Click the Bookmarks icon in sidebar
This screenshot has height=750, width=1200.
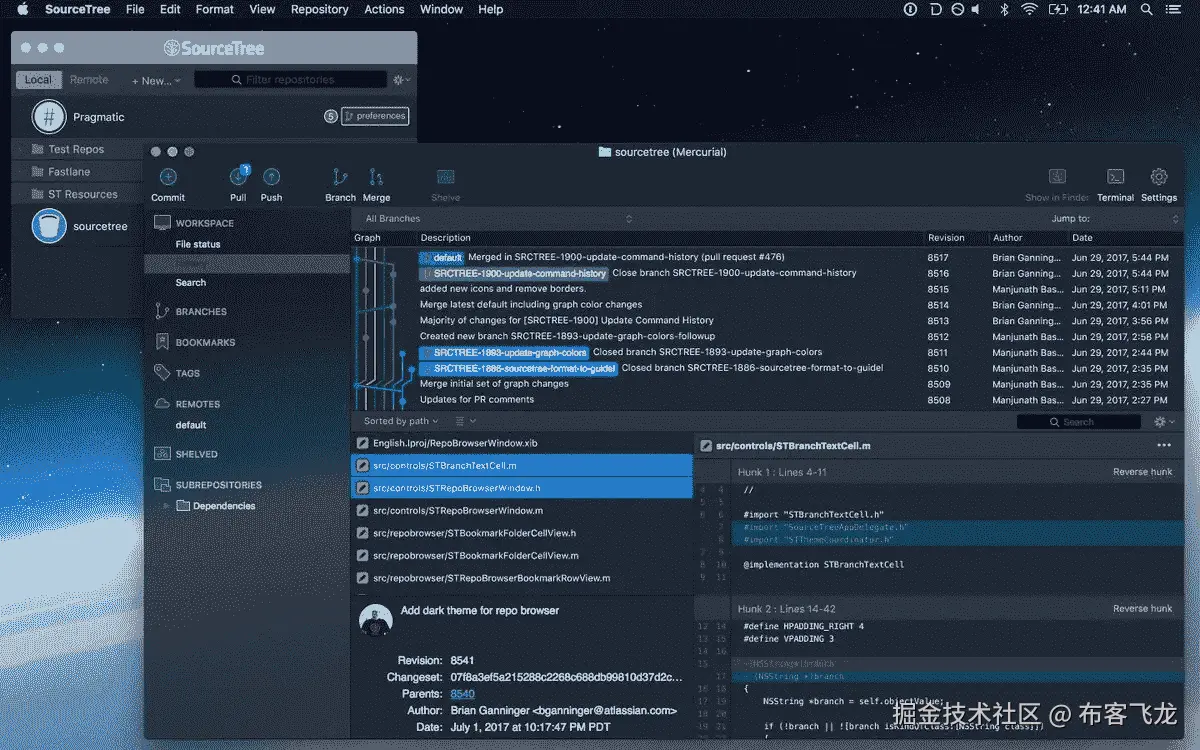(162, 342)
